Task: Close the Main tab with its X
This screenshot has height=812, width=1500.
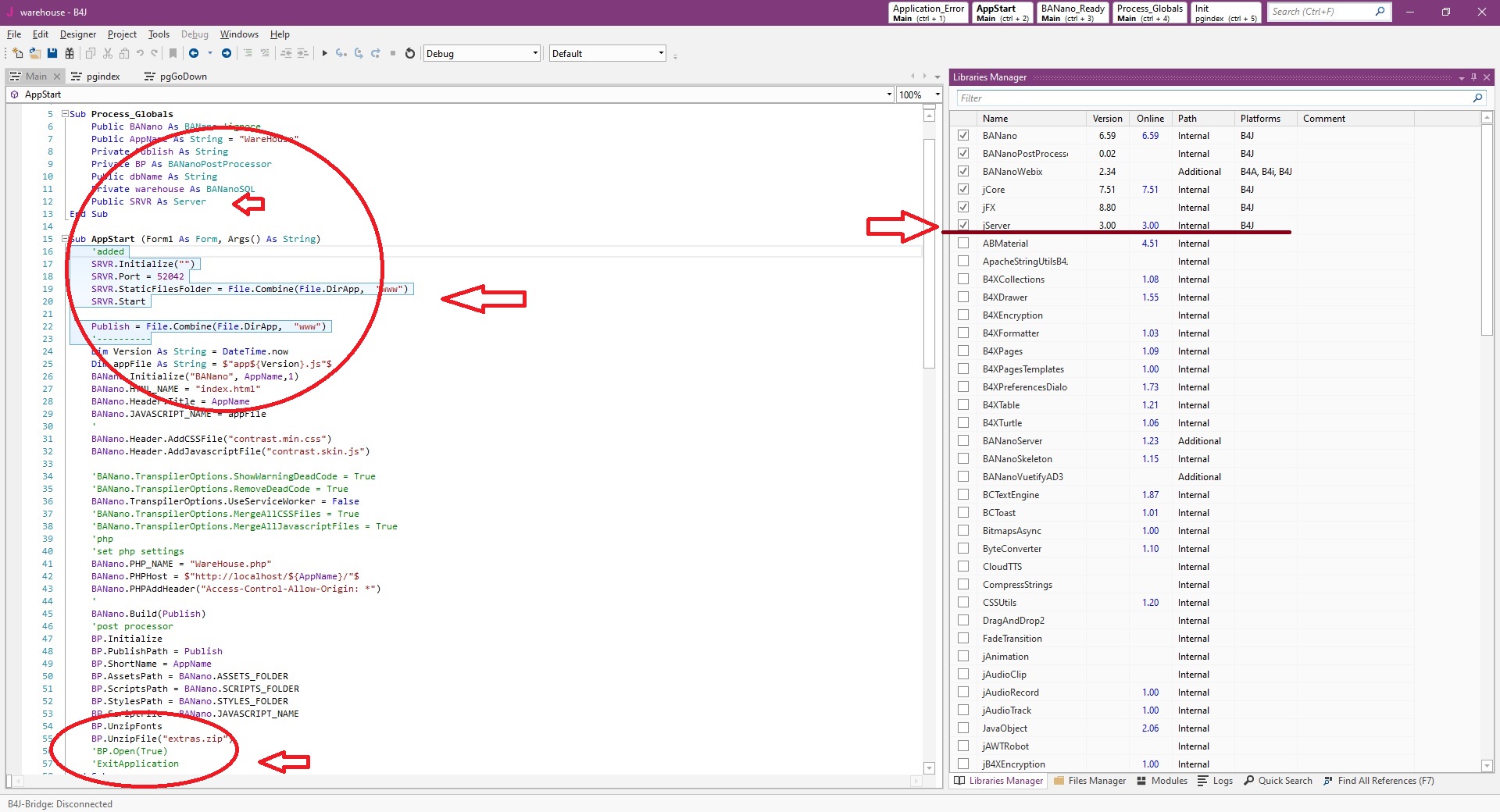Action: point(56,77)
